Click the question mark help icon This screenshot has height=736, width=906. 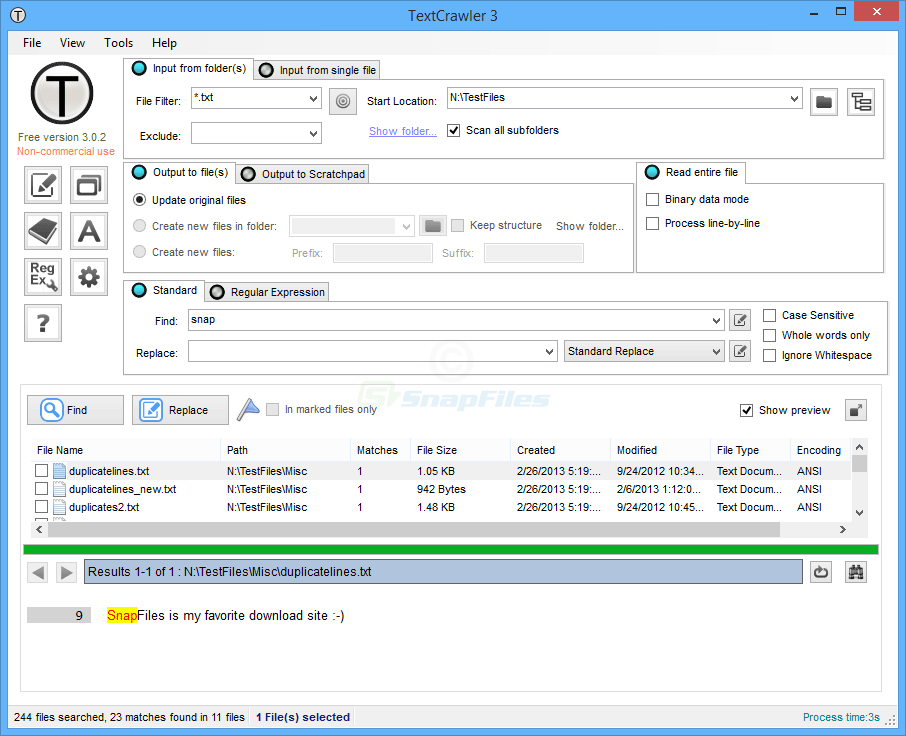coord(43,323)
